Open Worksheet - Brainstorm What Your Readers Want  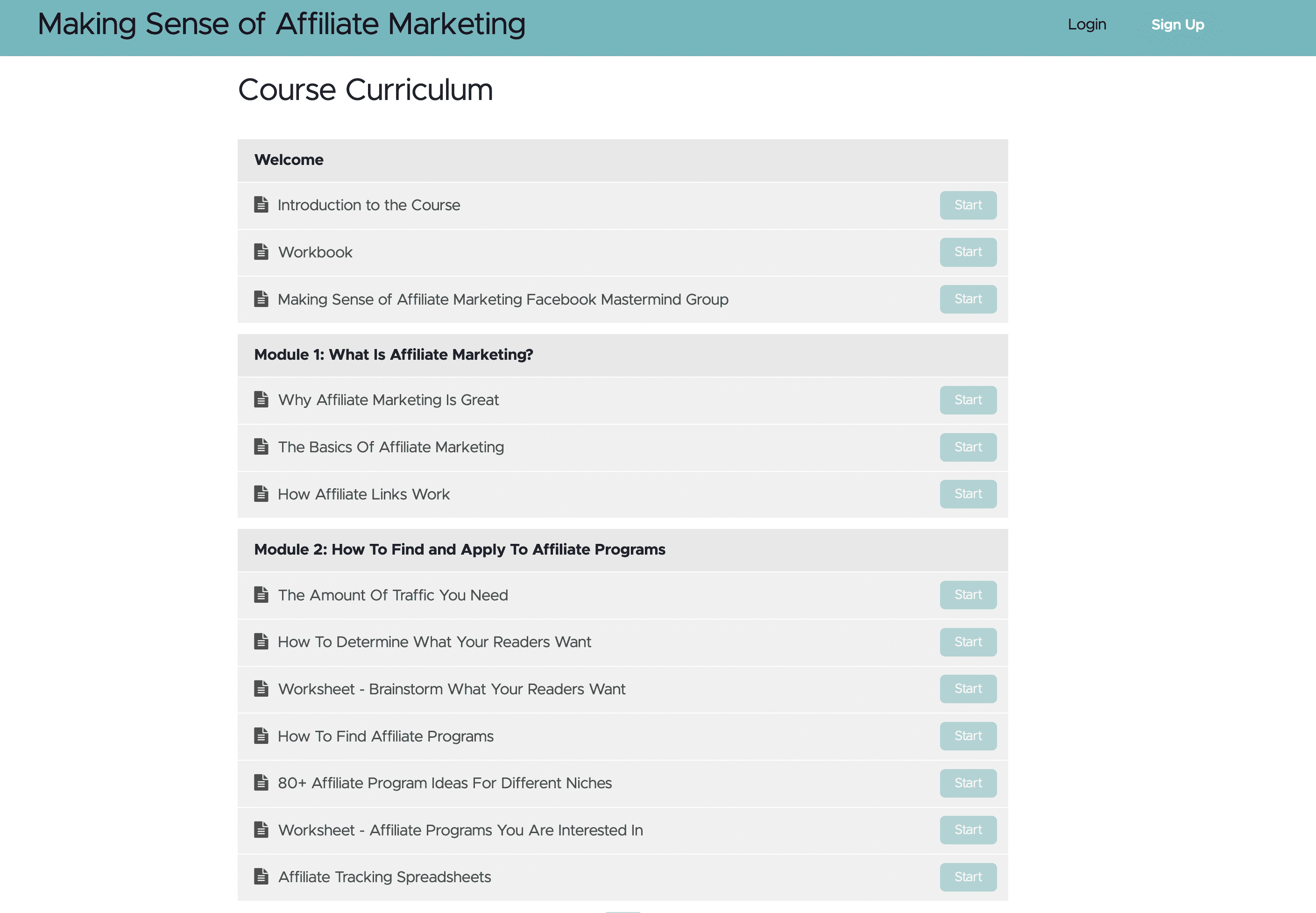452,689
